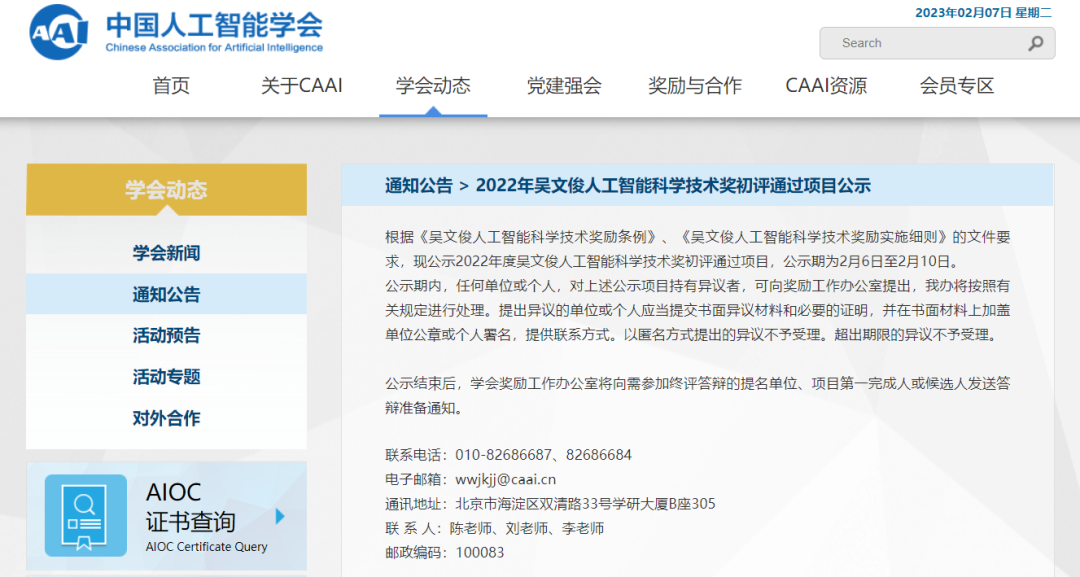Click the 通知公告 breadcrumb link

419,185
